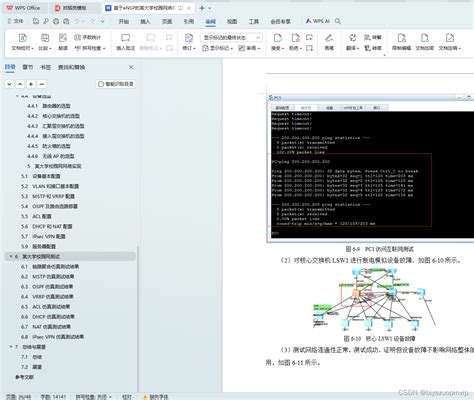474x400 pixels.
Task: Click the new tab plus button
Action: tap(202, 8)
